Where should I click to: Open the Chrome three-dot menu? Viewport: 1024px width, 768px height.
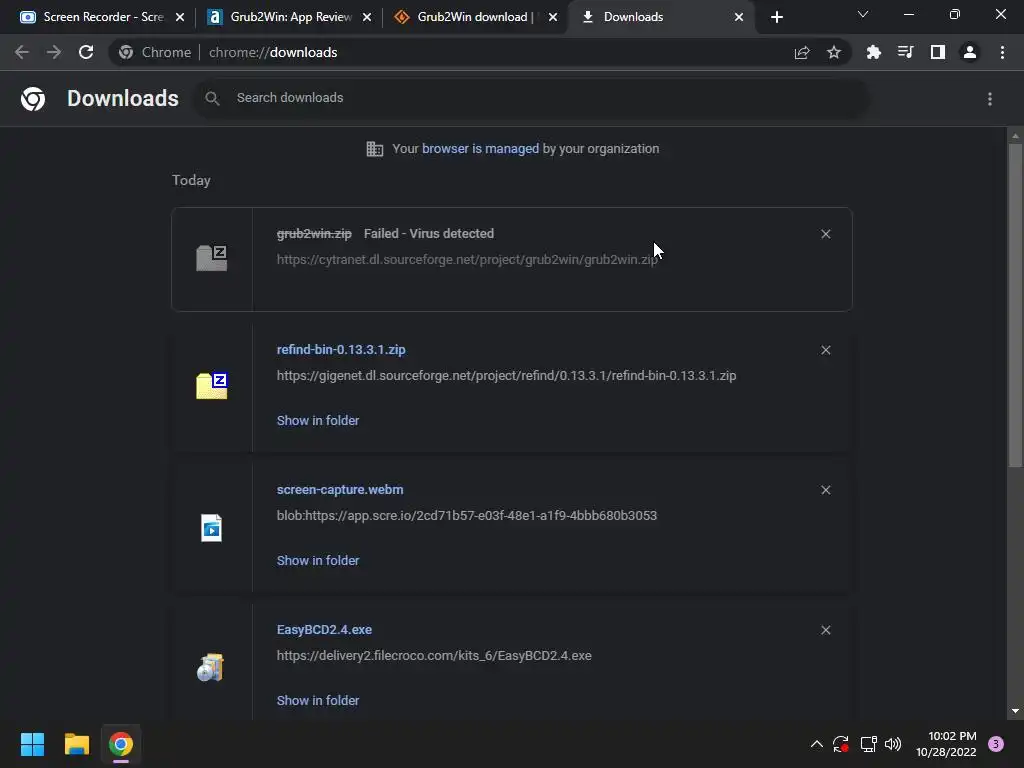[1002, 52]
